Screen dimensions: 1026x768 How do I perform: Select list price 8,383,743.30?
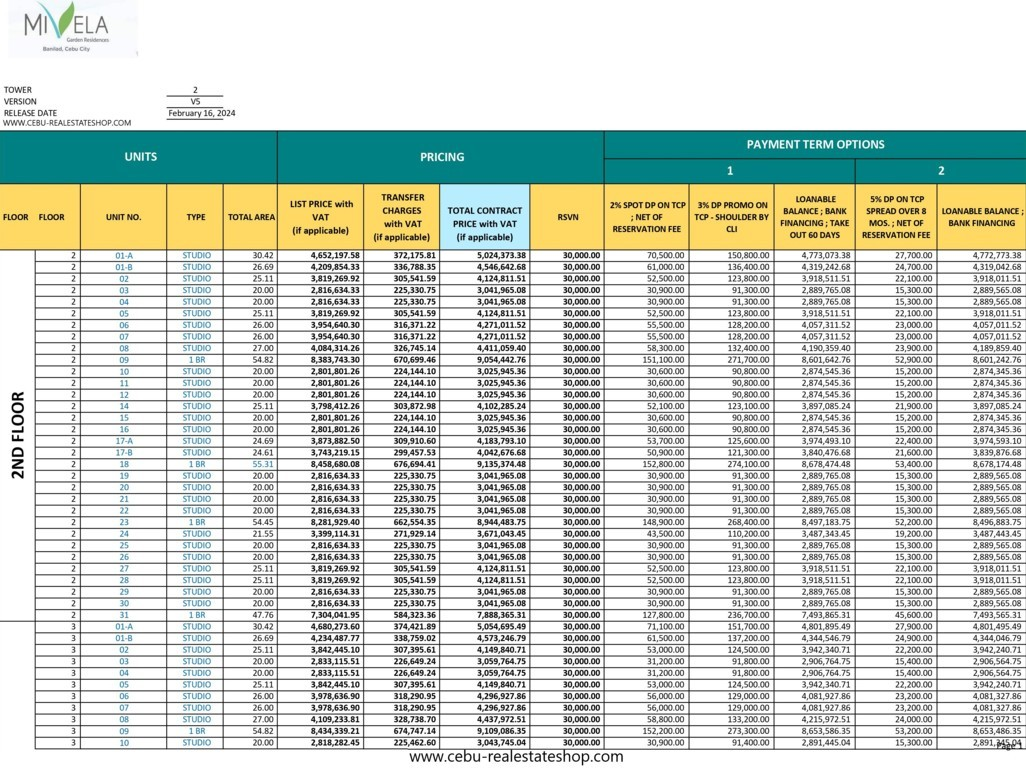coord(335,360)
